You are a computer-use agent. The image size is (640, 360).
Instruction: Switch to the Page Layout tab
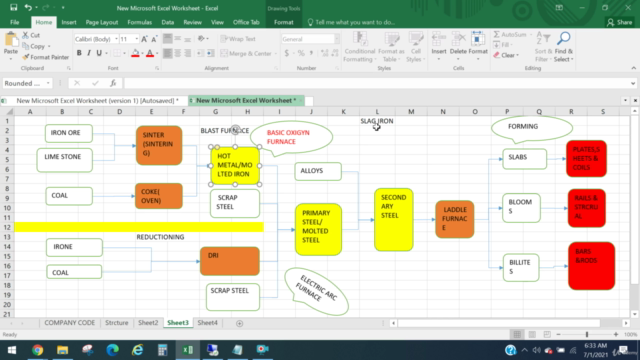(102, 22)
